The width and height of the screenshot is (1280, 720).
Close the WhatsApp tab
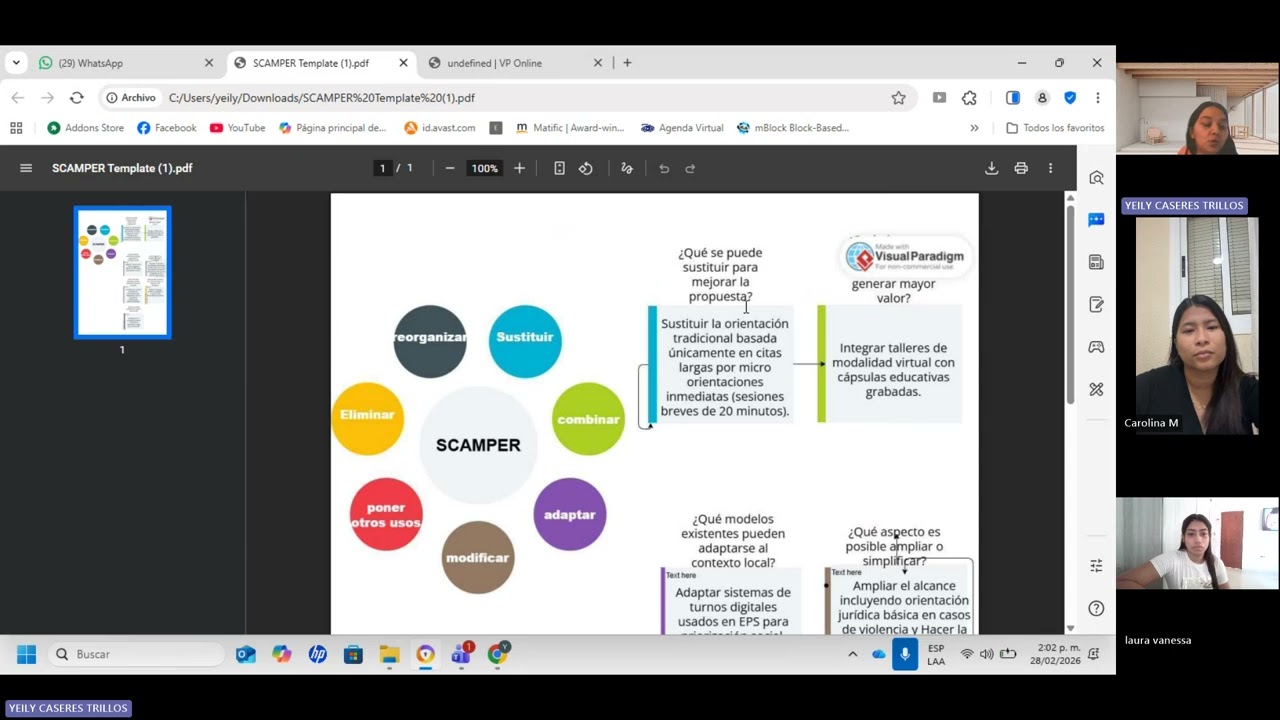click(209, 63)
